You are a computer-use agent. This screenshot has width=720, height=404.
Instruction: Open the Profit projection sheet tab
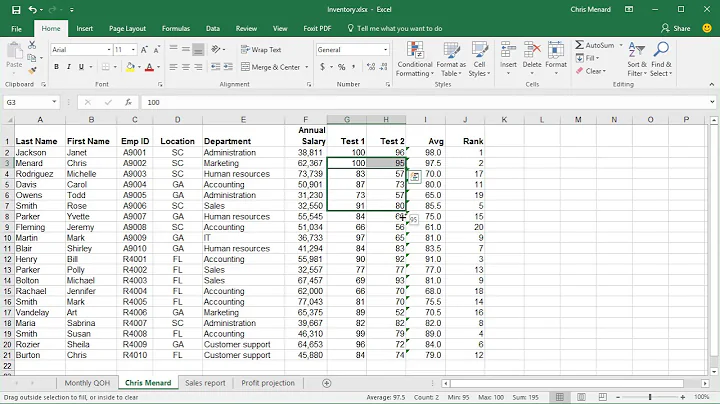click(x=268, y=383)
